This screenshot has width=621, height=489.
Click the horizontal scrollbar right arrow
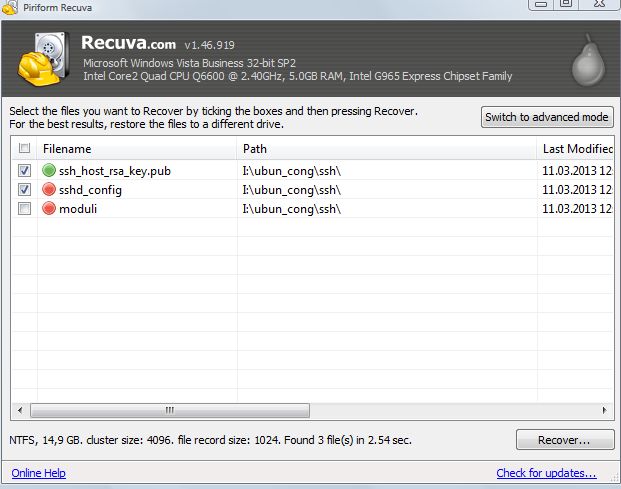(x=604, y=410)
